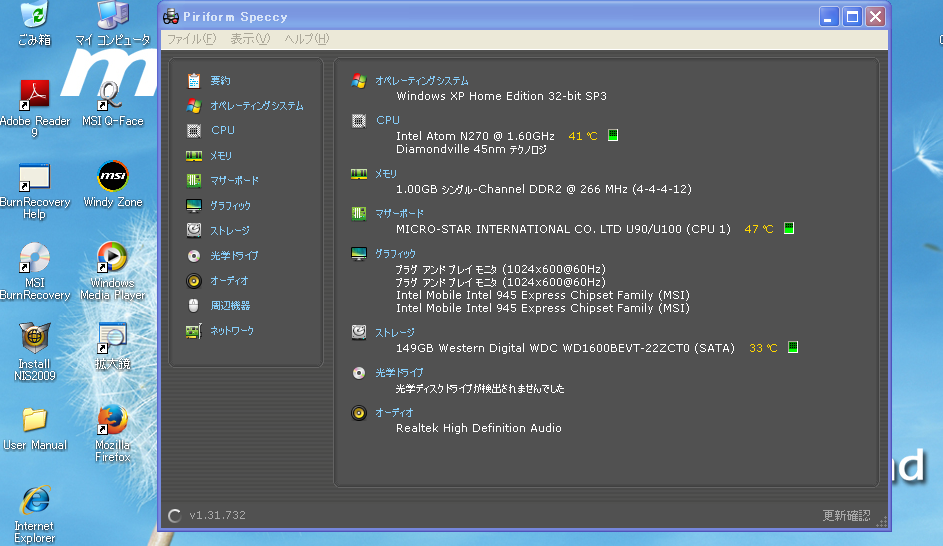Open the 要約 summary sidebar icon
This screenshot has width=943, height=546.
pos(194,81)
